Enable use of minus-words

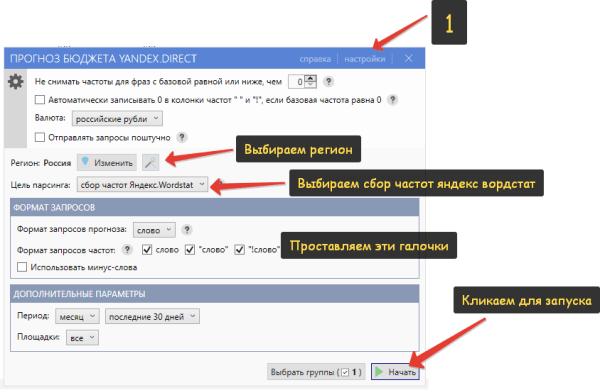click(x=22, y=267)
